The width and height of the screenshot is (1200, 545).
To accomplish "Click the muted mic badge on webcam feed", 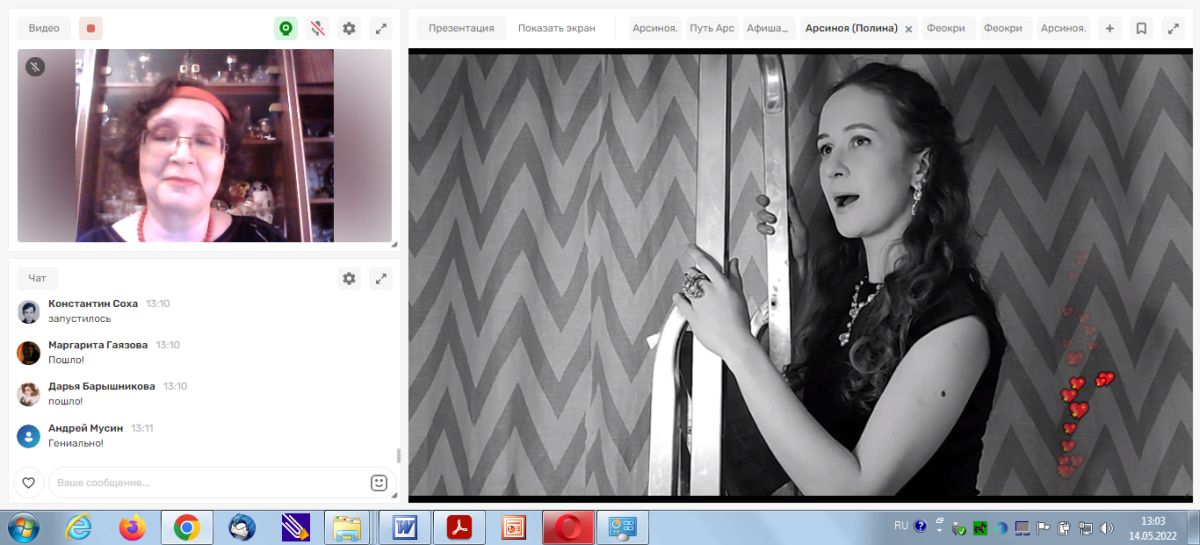I will [35, 67].
